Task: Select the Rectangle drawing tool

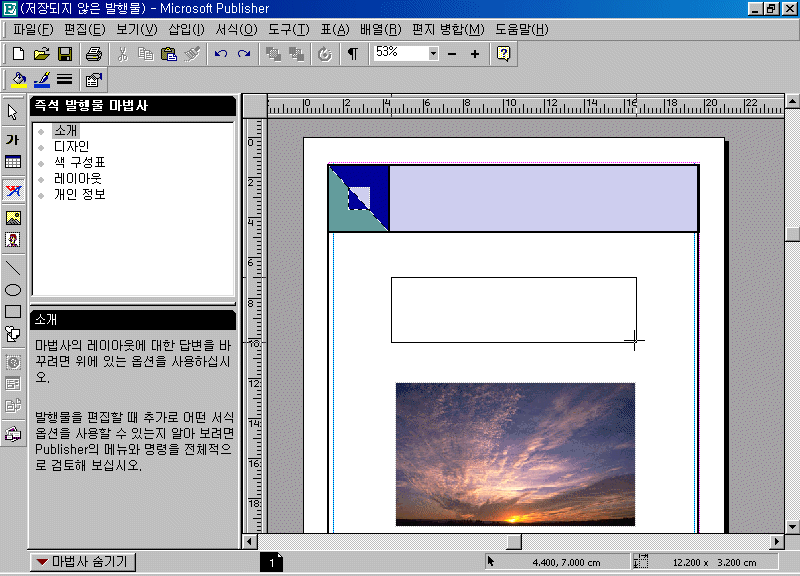Action: [x=13, y=312]
